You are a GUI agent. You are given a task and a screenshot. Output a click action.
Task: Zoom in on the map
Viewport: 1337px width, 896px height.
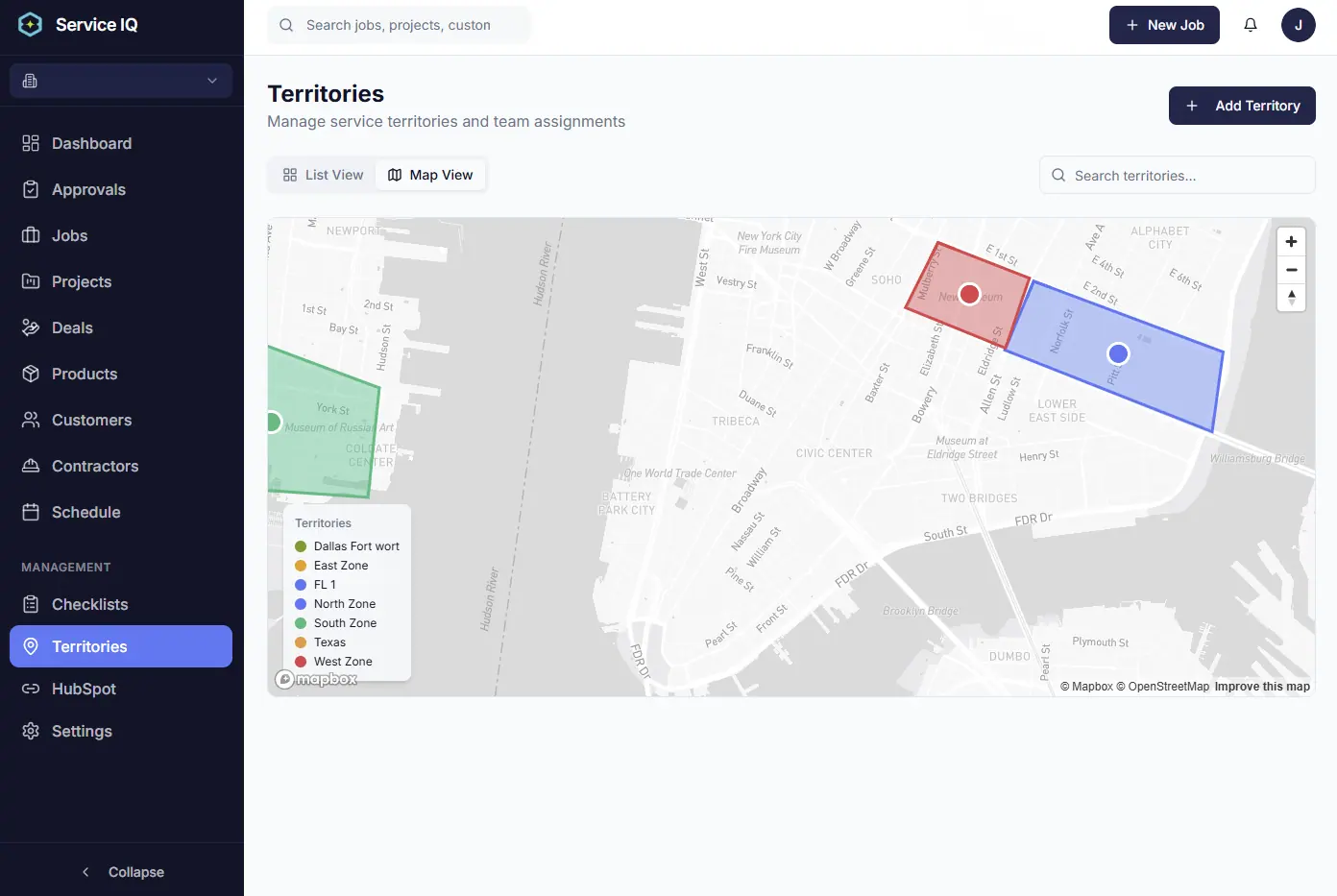click(x=1291, y=242)
